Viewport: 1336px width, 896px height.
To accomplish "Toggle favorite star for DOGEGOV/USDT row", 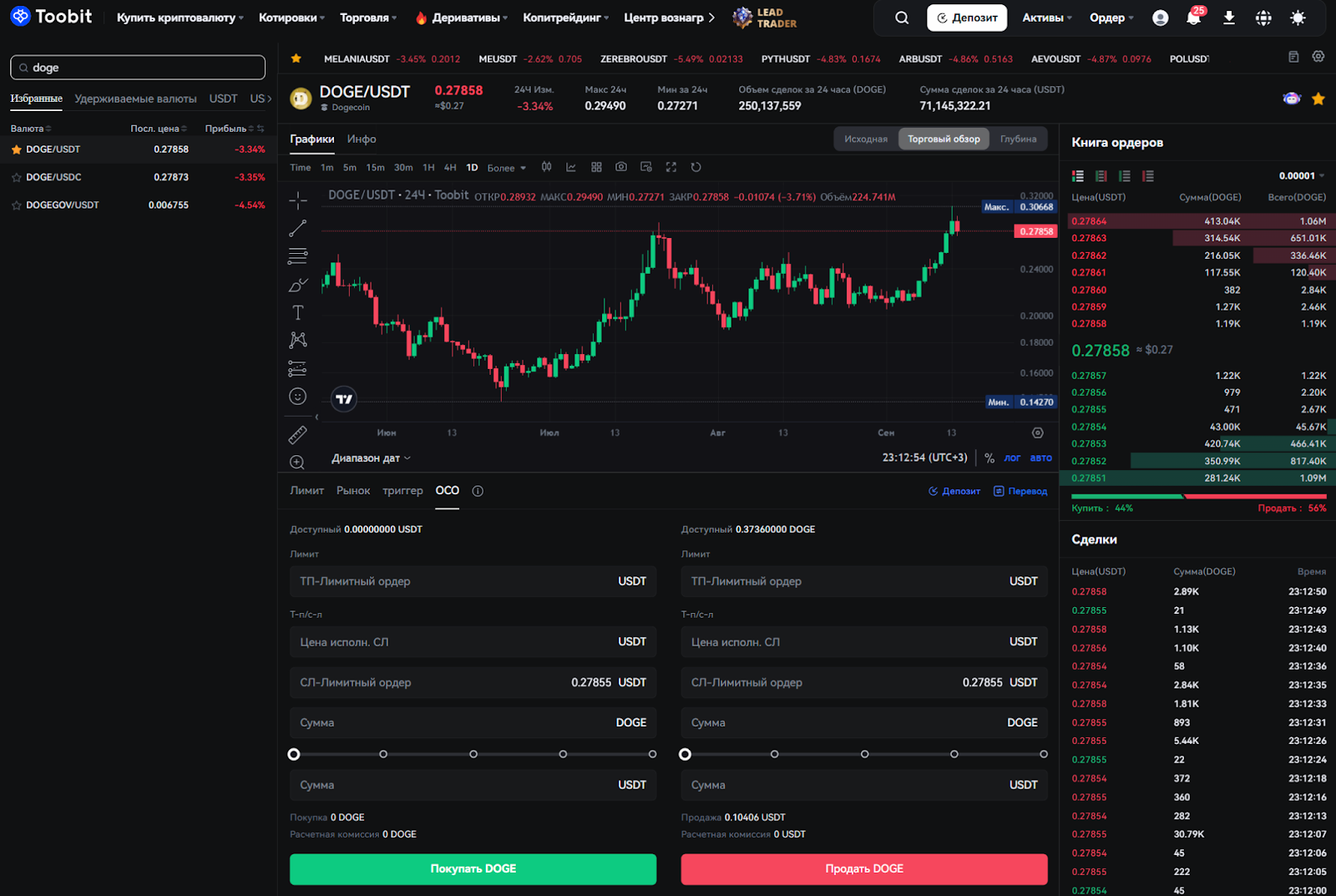I will click(17, 205).
